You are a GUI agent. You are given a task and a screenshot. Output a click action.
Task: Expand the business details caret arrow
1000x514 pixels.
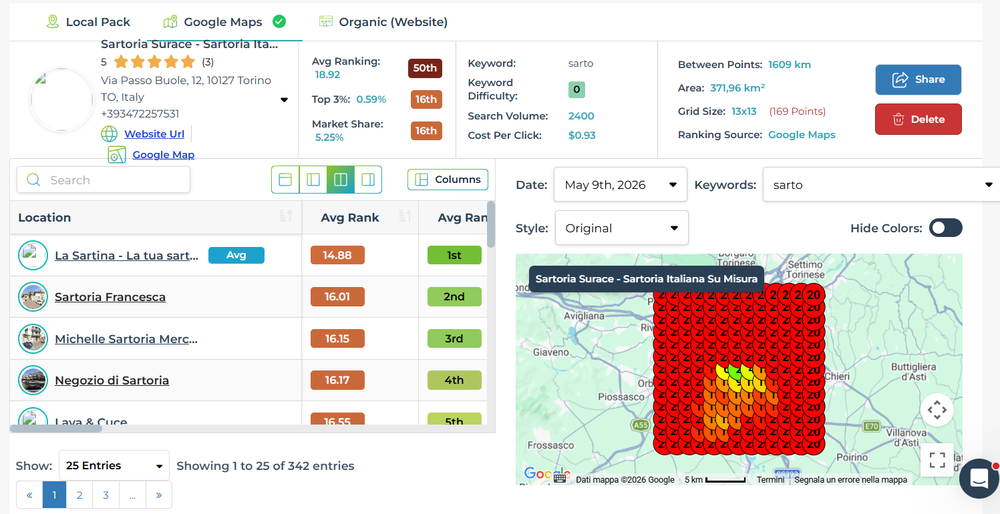(x=284, y=99)
